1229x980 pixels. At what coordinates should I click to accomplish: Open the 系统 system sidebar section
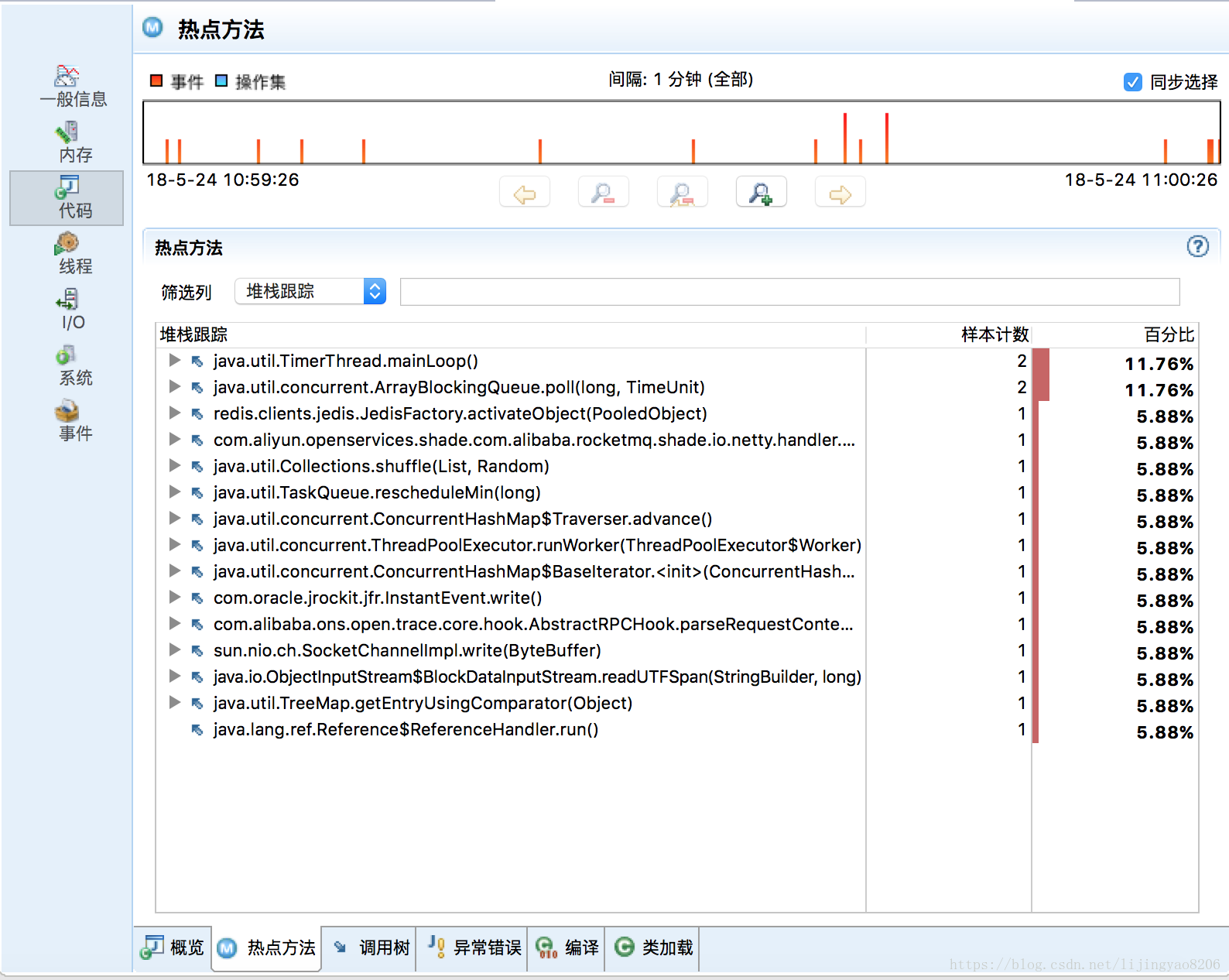pos(74,365)
